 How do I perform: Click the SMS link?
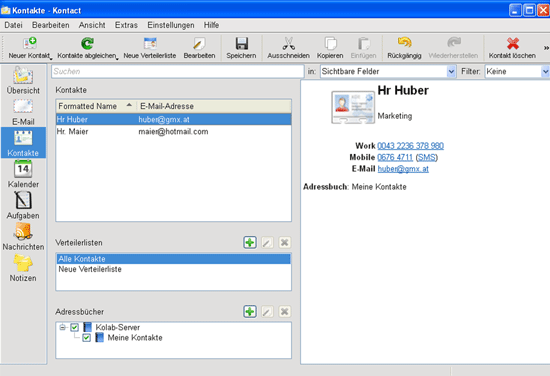pos(427,157)
